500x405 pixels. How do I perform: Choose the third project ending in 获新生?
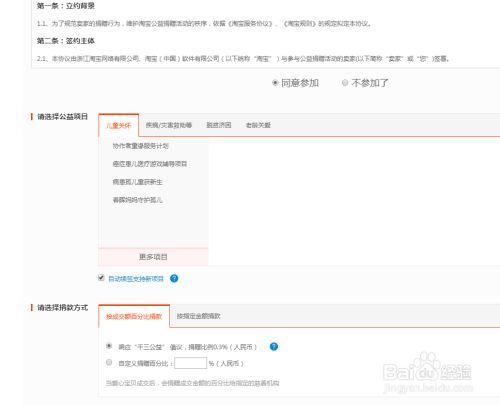tap(137, 182)
